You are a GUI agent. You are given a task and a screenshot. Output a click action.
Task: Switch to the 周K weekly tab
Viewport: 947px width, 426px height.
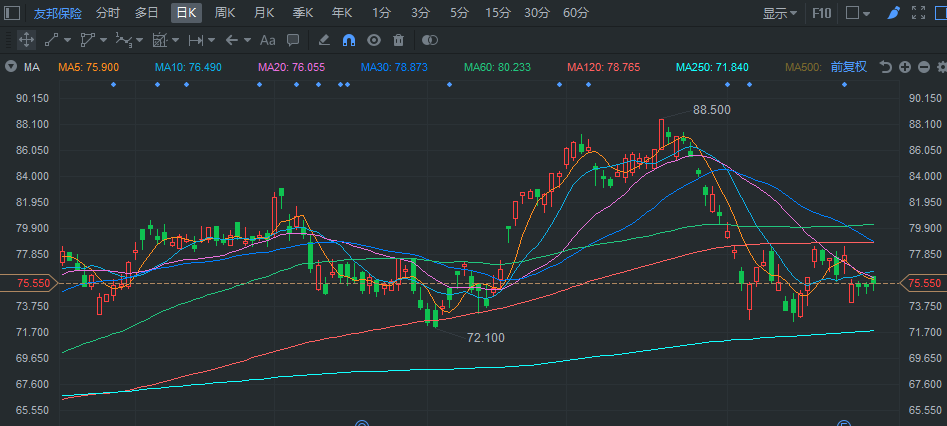225,13
